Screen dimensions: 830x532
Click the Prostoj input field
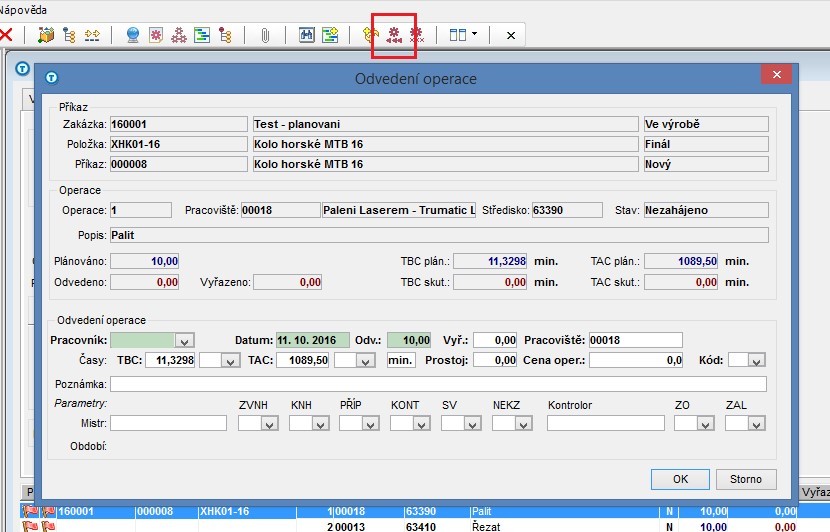[495, 360]
